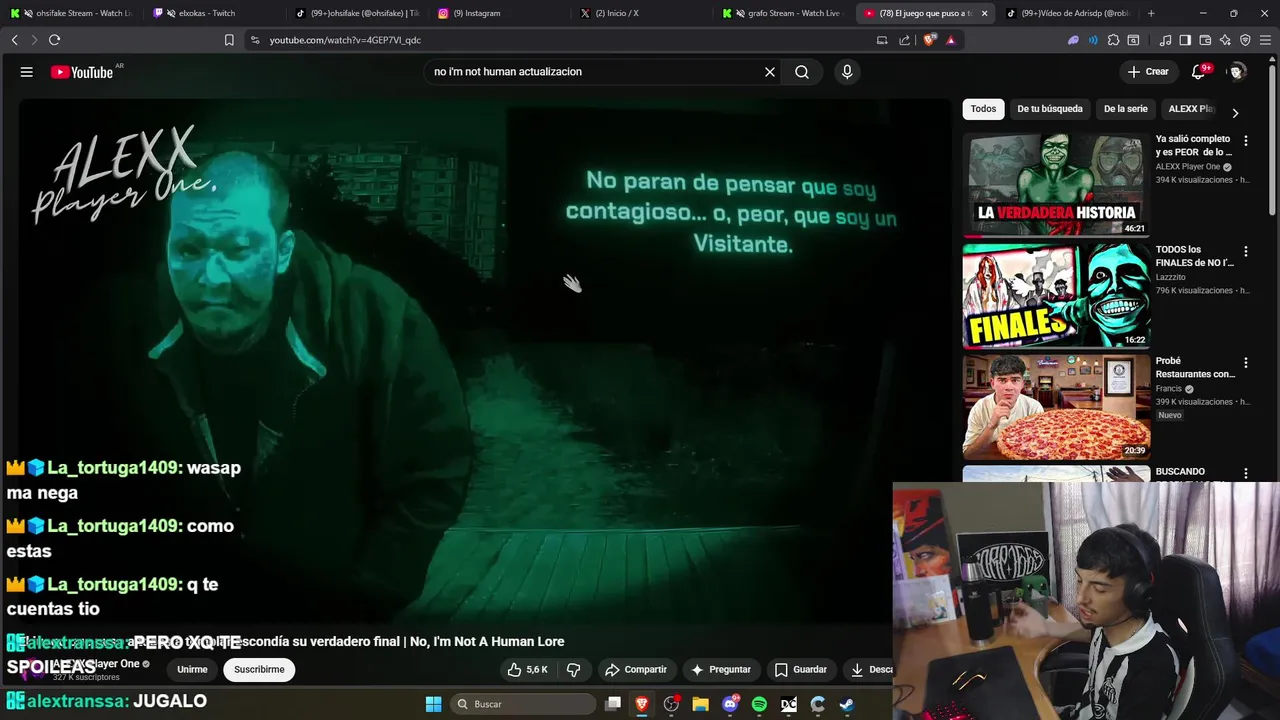Switch to the grafo Stream tab
Viewport: 1280px width, 720px height.
coord(783,13)
